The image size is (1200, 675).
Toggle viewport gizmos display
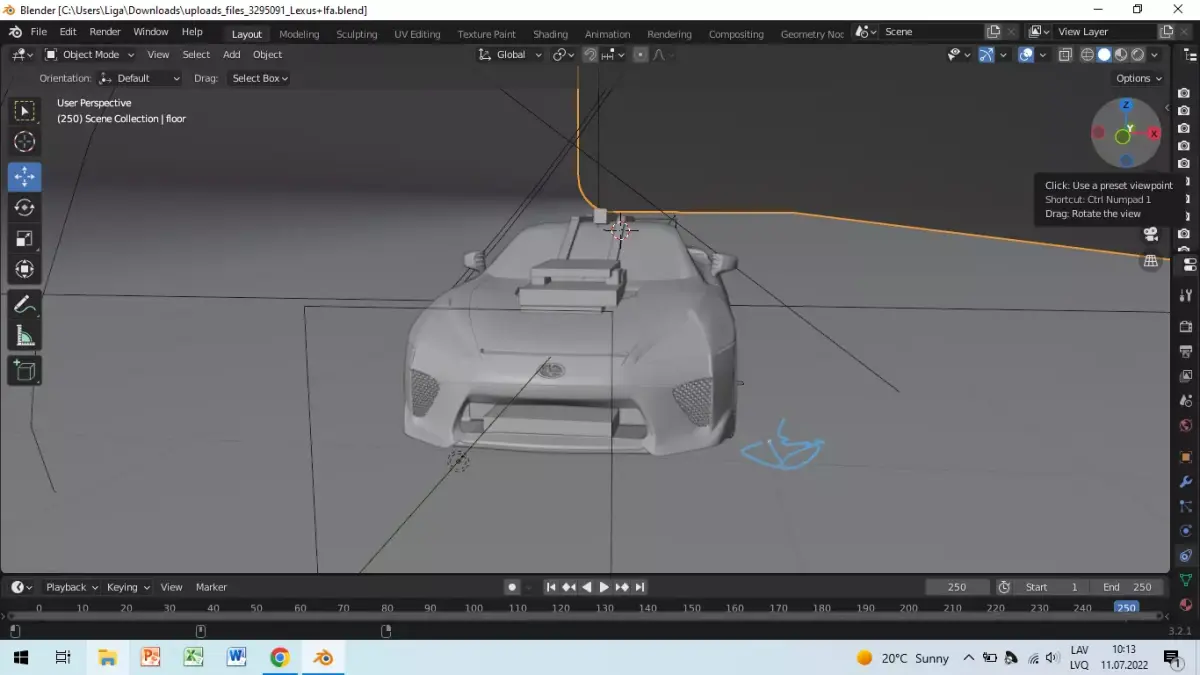(987, 55)
